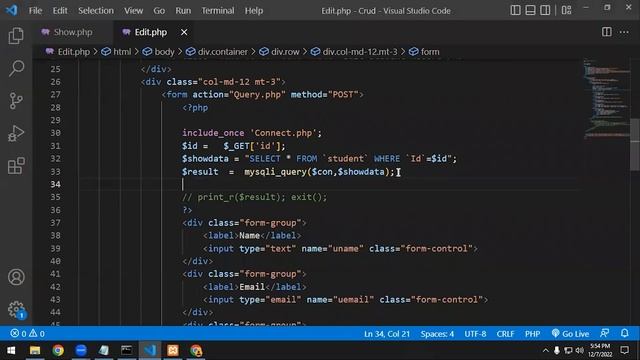This screenshot has height=360, width=640.
Task: Click the input name="uname" line
Action: pyautogui.click(x=340, y=248)
